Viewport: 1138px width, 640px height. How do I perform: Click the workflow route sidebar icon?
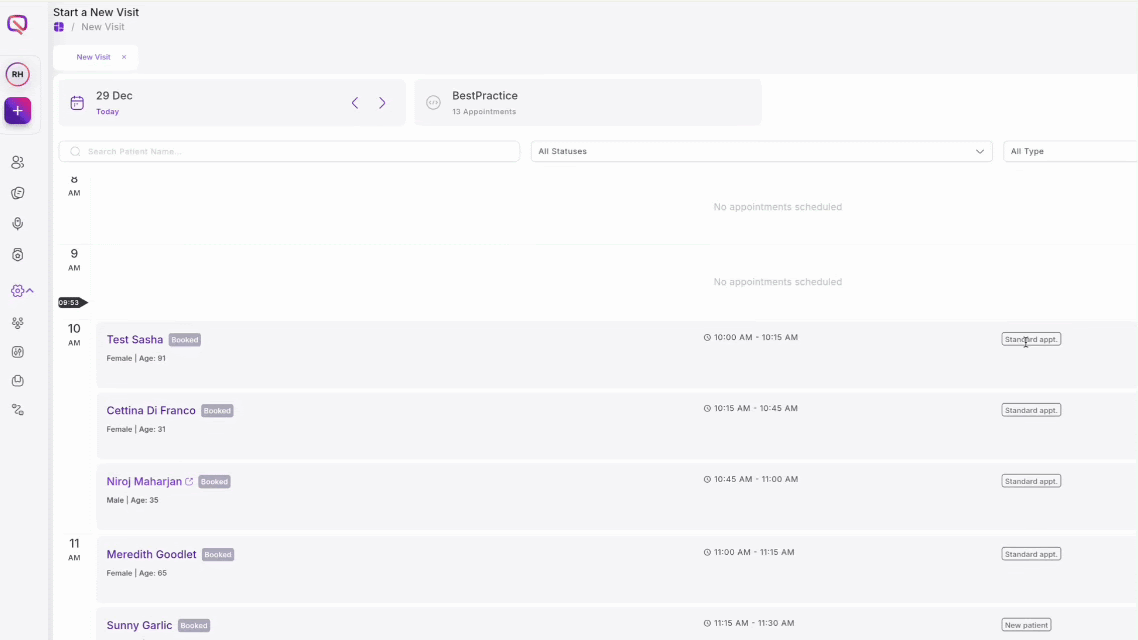(17, 410)
